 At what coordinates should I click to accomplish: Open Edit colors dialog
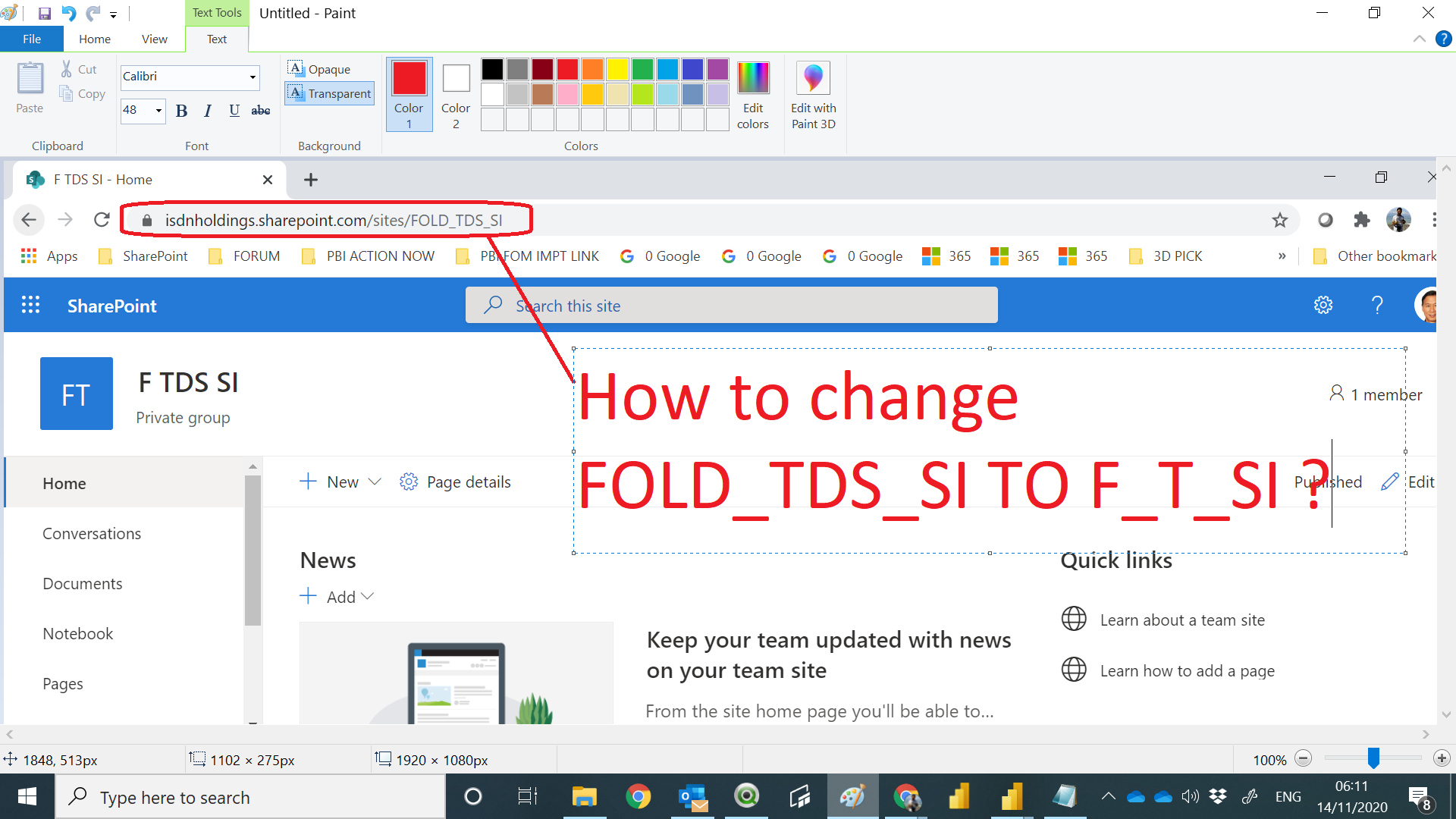[752, 95]
